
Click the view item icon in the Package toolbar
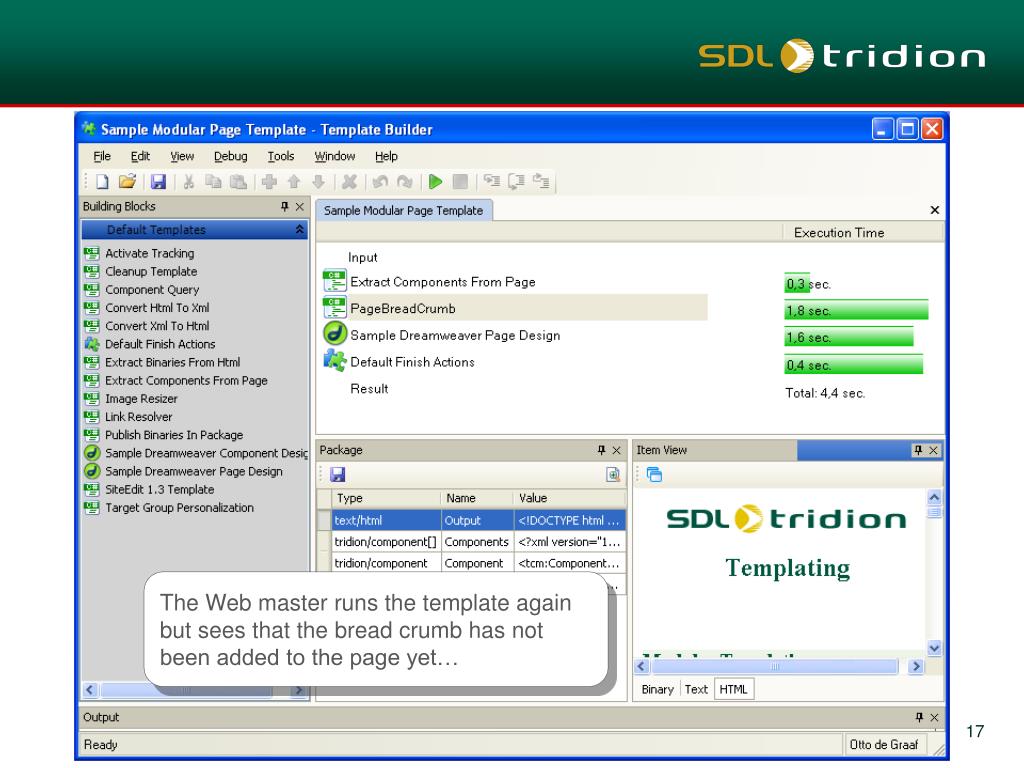pyautogui.click(x=613, y=475)
